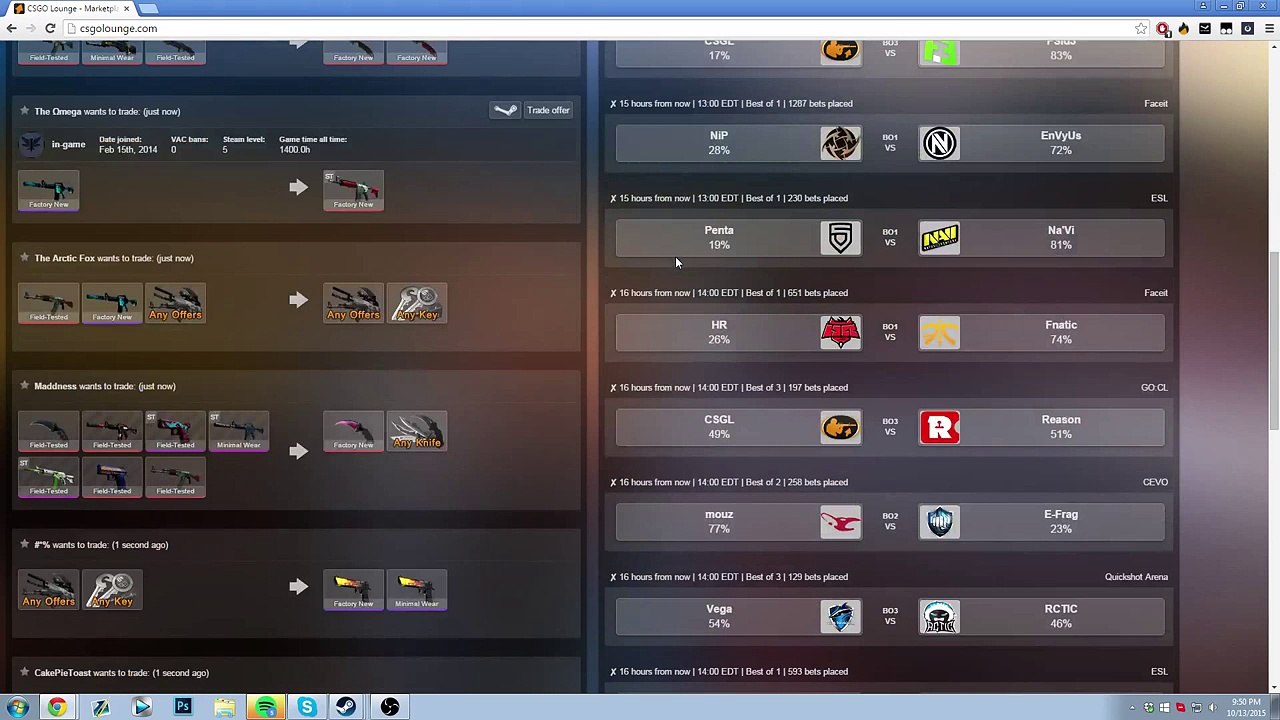This screenshot has height=720, width=1280.
Task: Click the mouz team logo
Action: (x=841, y=522)
